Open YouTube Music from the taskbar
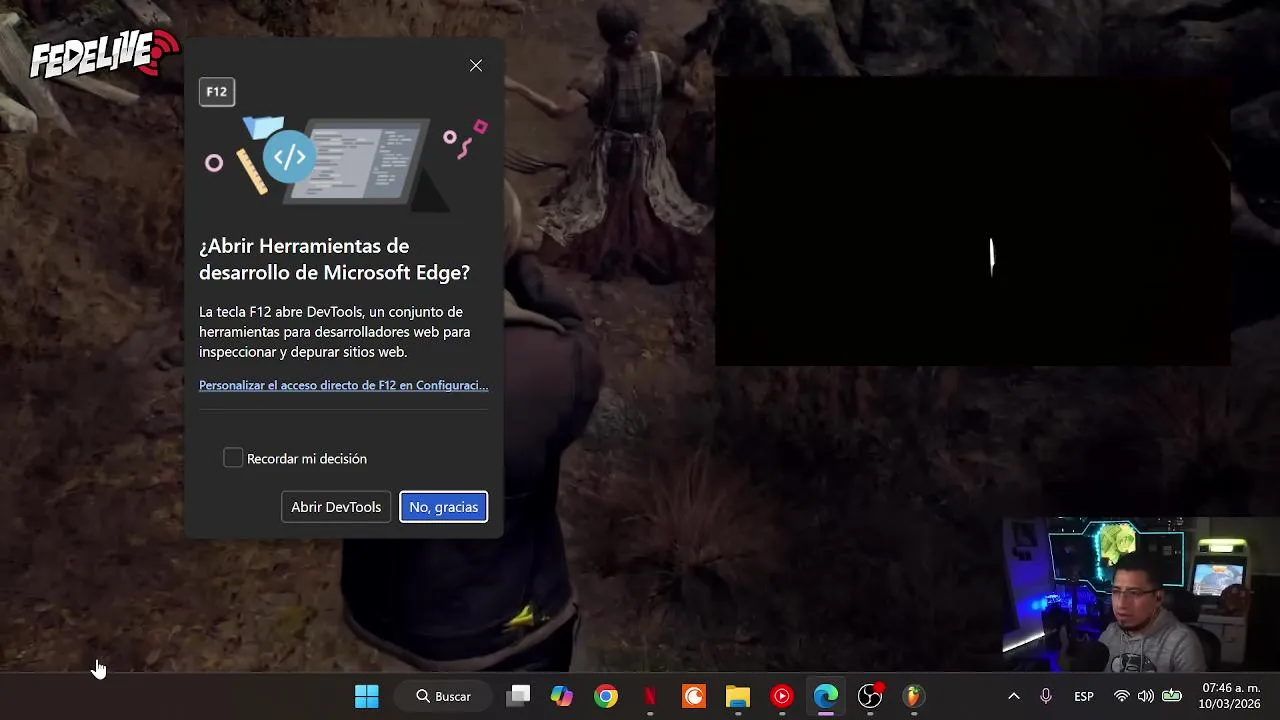1280x720 pixels. tap(782, 696)
